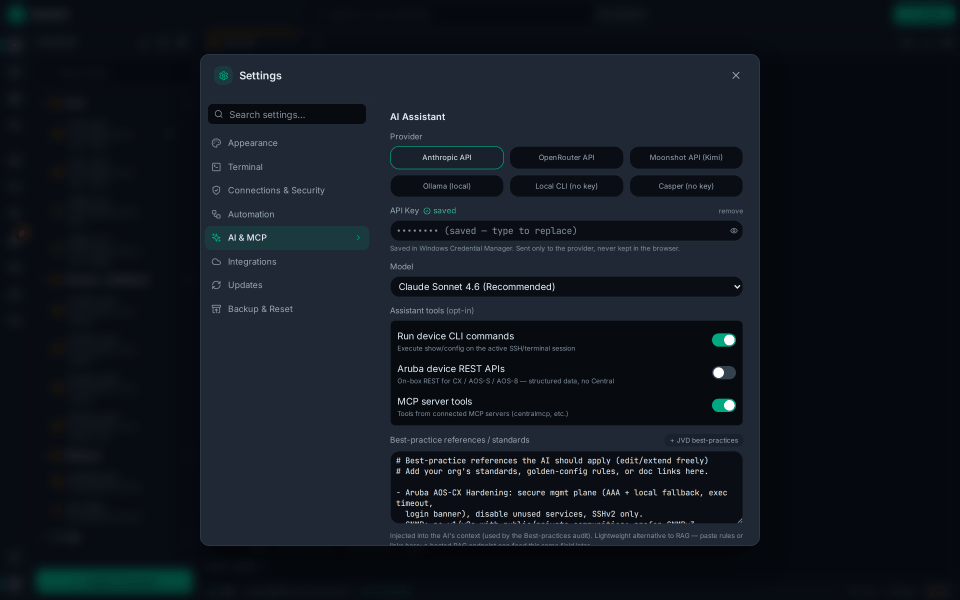Click the "Best-practice references / standards" label
This screenshot has width=960, height=600.
pos(460,440)
